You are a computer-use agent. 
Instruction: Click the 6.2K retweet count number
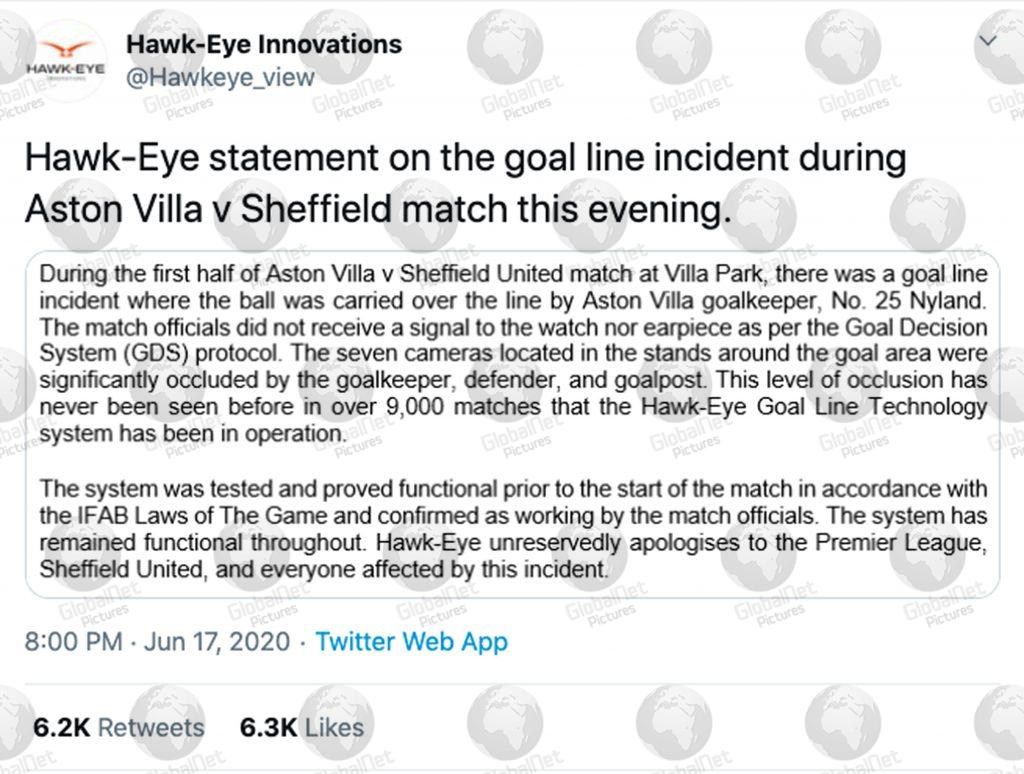61,728
